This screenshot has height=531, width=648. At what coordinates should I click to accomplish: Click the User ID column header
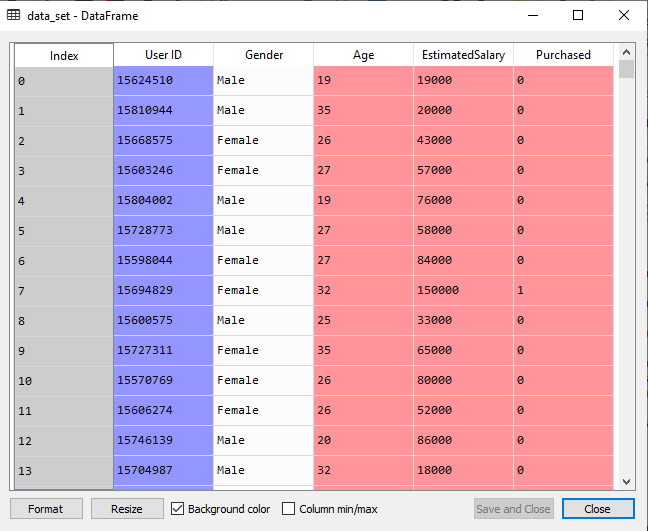[x=163, y=55]
